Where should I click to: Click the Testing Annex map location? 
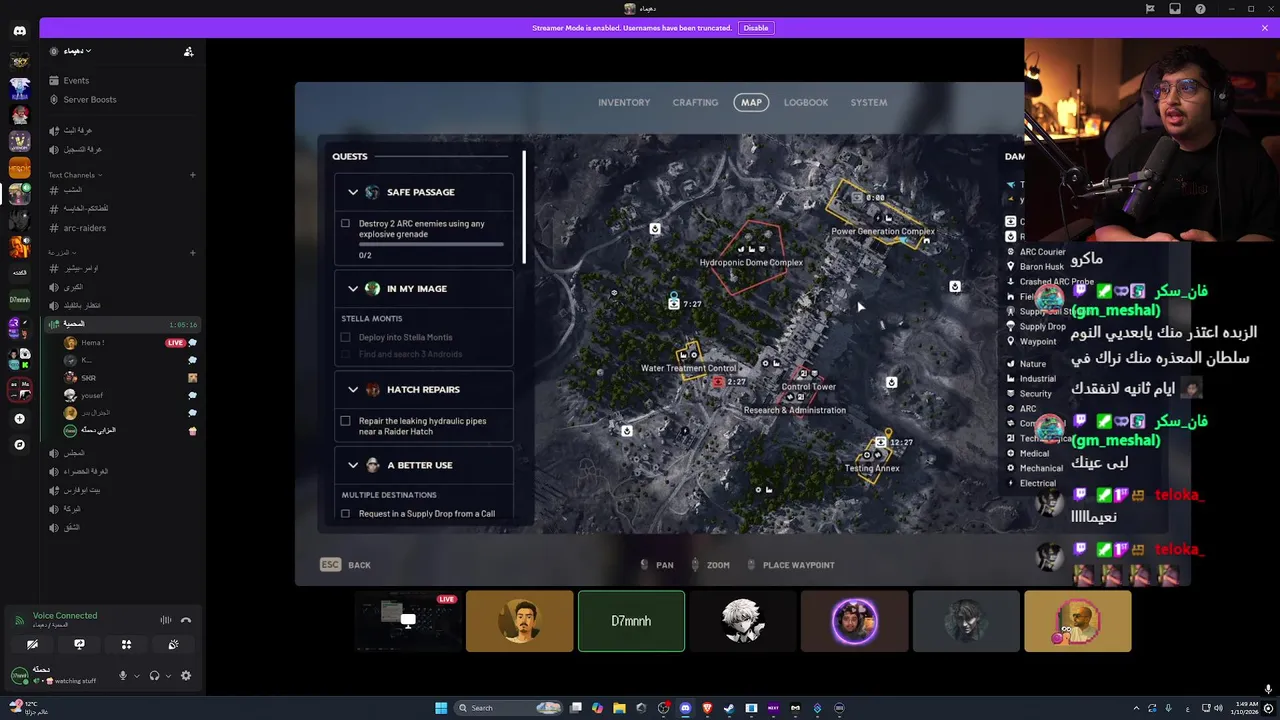click(872, 468)
